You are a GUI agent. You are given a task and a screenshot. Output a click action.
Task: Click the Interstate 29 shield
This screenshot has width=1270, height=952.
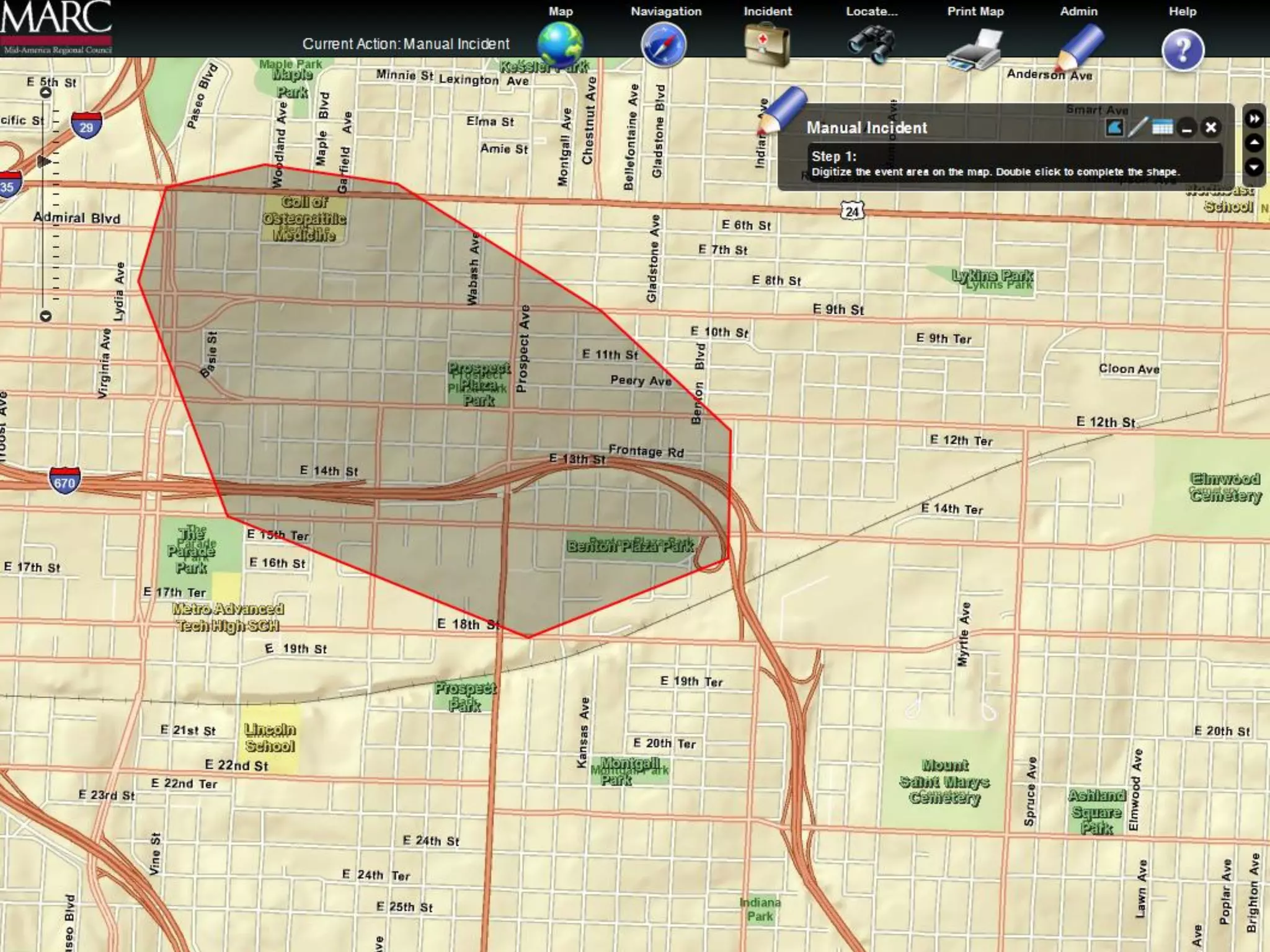click(86, 126)
